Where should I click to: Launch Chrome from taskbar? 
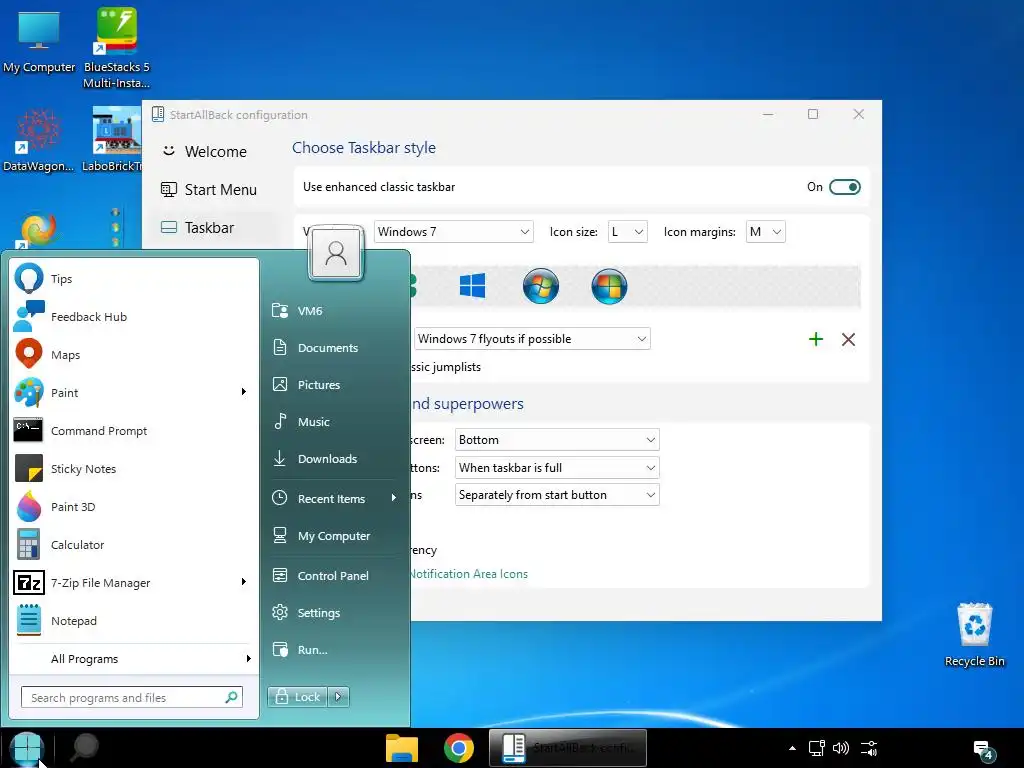tap(458, 748)
